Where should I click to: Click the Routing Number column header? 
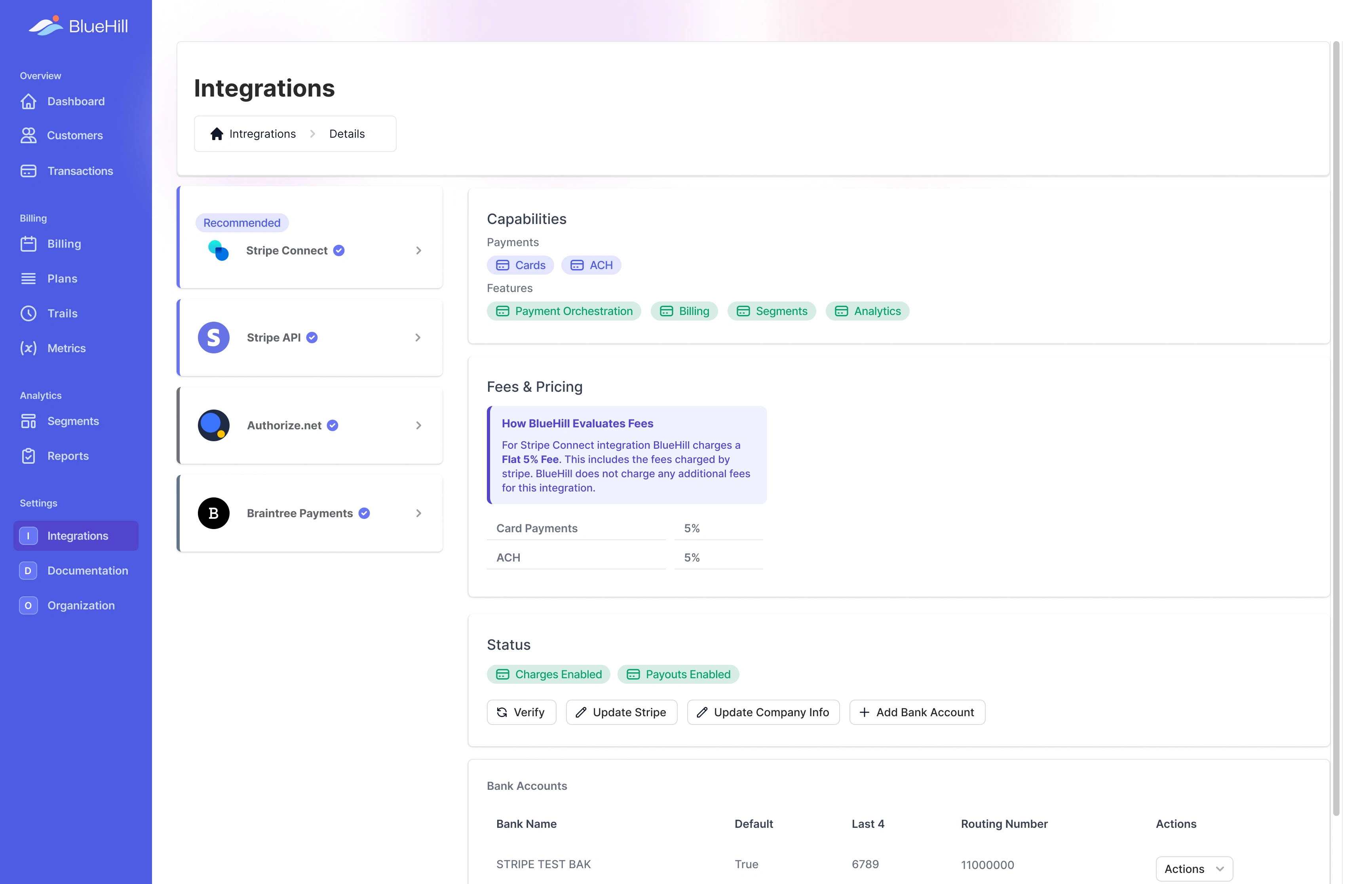(1004, 824)
